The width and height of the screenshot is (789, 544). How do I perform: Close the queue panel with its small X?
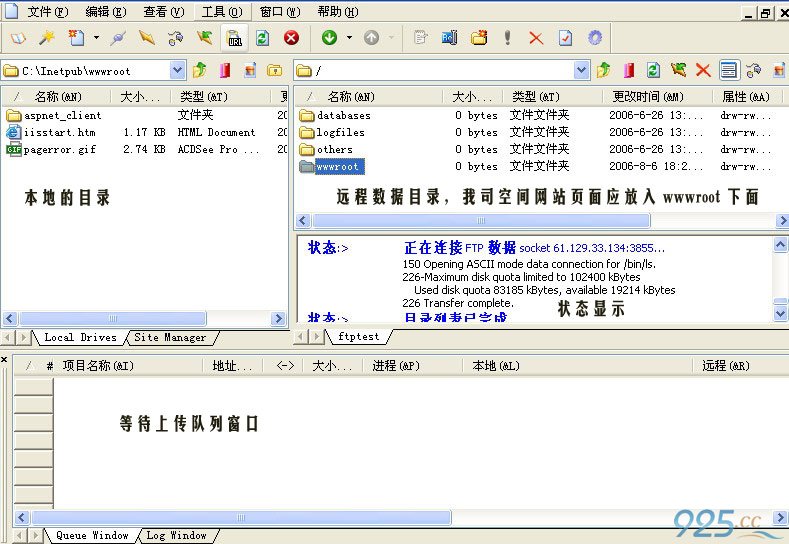click(4, 359)
